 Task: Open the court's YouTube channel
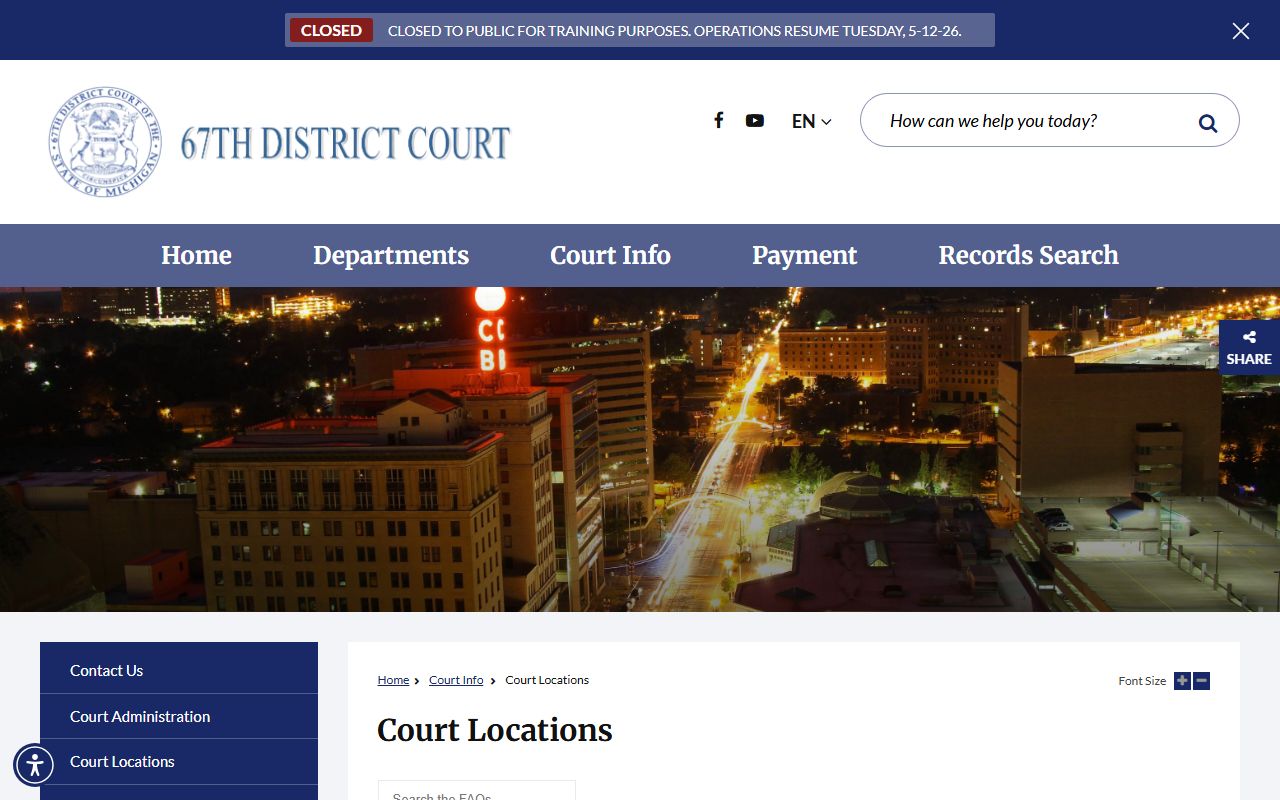(x=755, y=120)
